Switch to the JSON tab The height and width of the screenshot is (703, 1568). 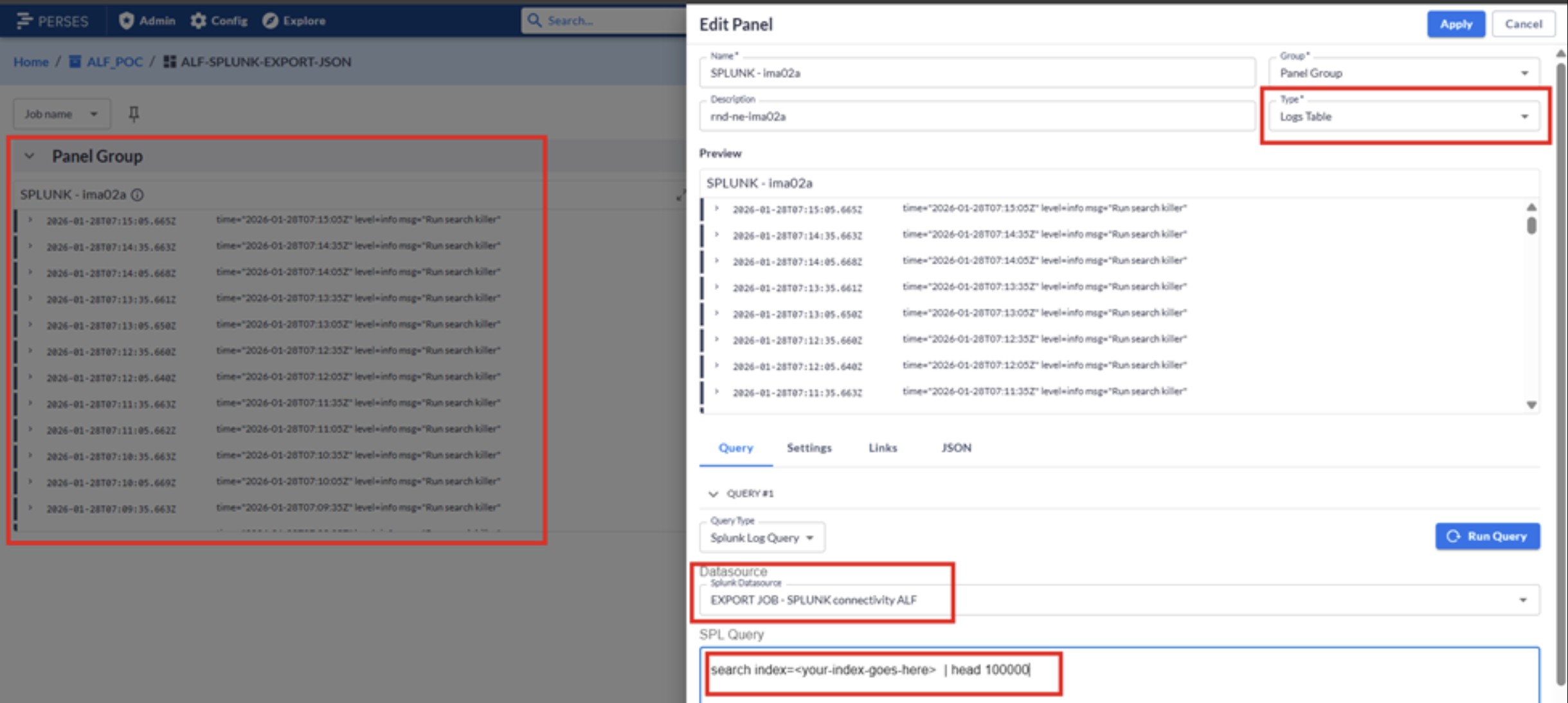point(956,448)
